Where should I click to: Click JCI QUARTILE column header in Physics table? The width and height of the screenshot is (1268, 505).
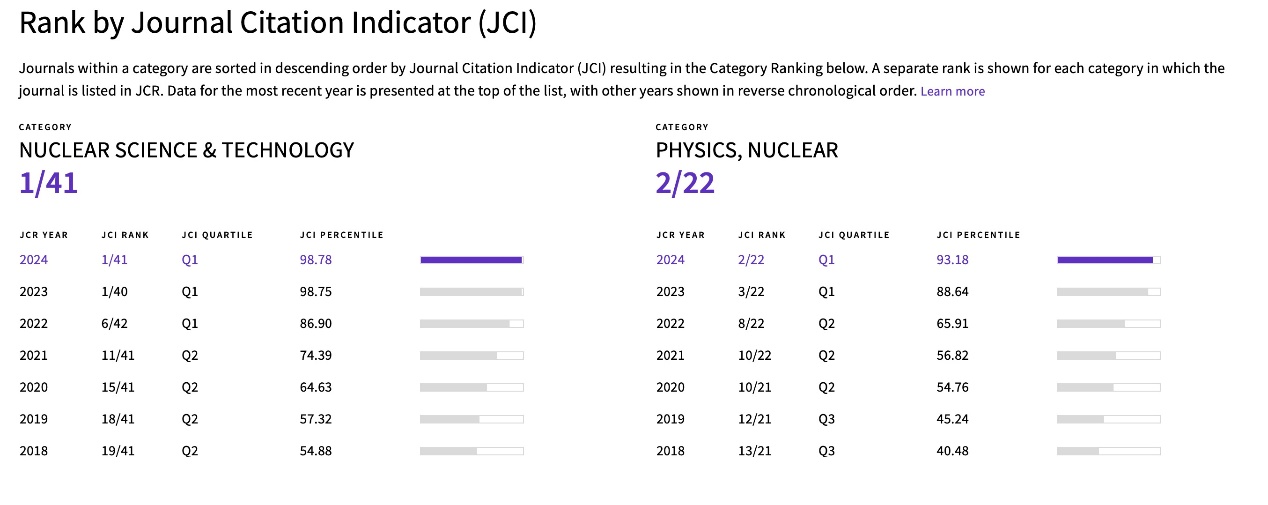click(854, 235)
